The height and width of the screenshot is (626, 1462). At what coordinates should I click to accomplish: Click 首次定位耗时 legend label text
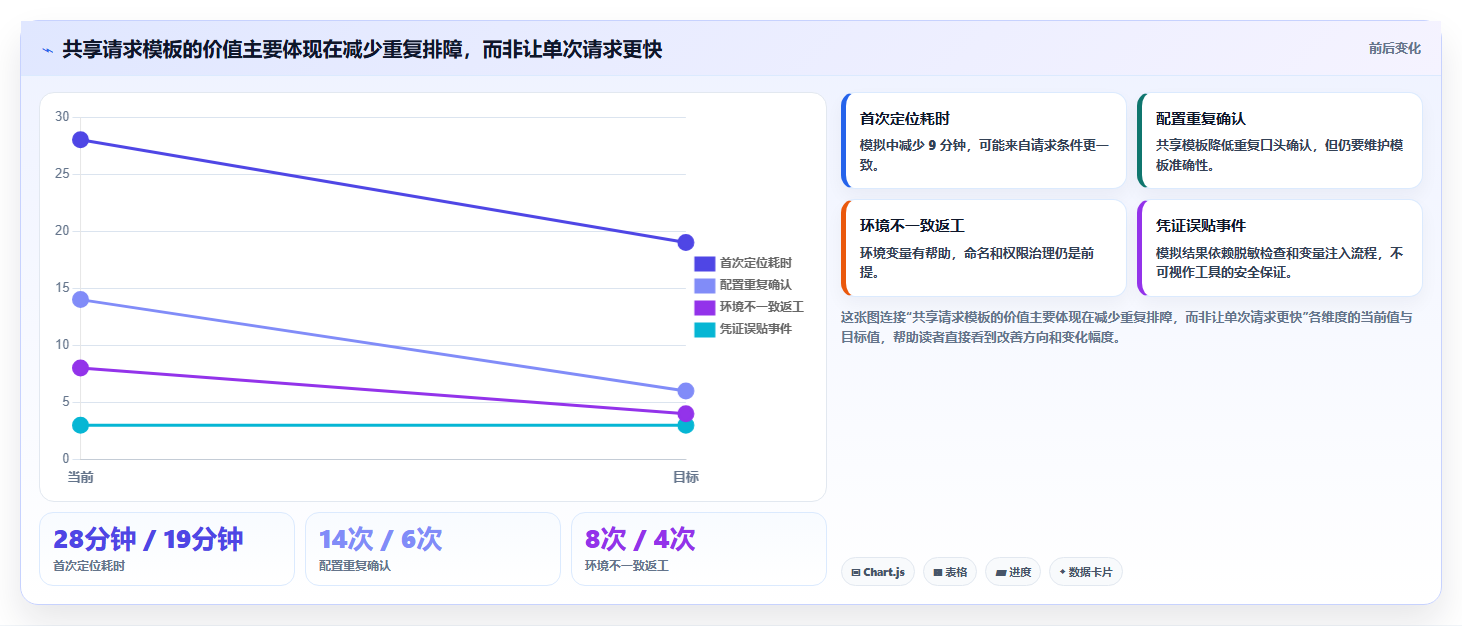[x=756, y=263]
